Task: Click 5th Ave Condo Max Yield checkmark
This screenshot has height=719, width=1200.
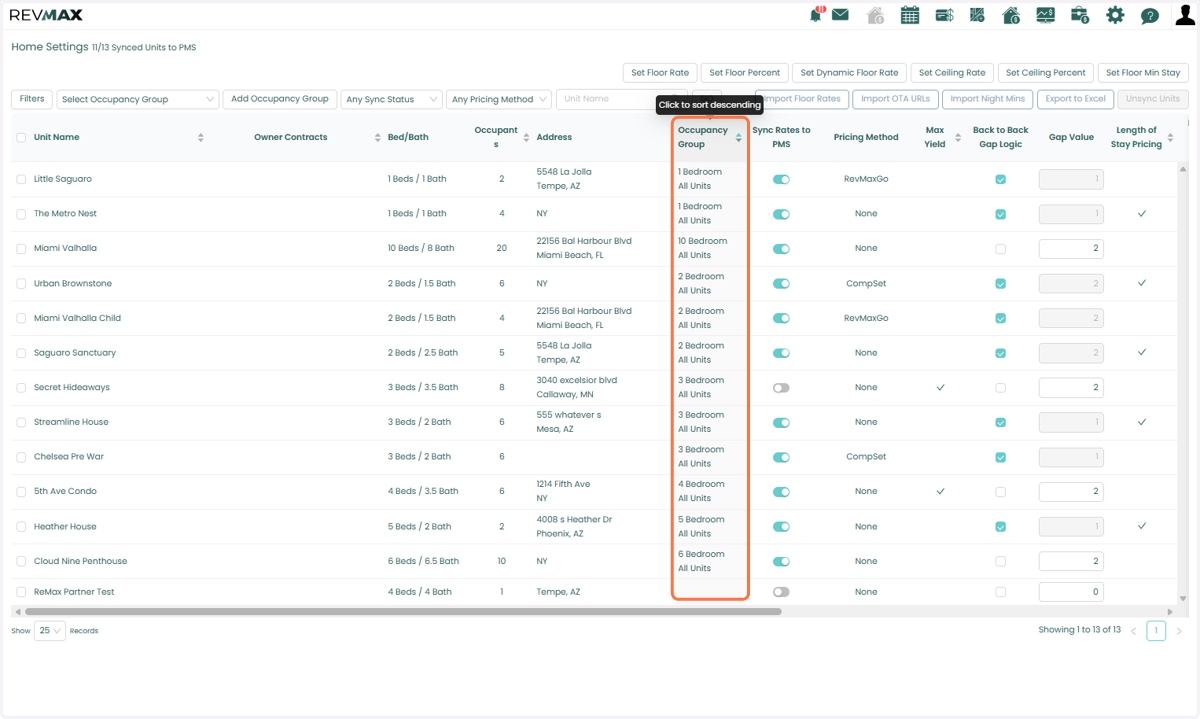Action: coord(940,491)
